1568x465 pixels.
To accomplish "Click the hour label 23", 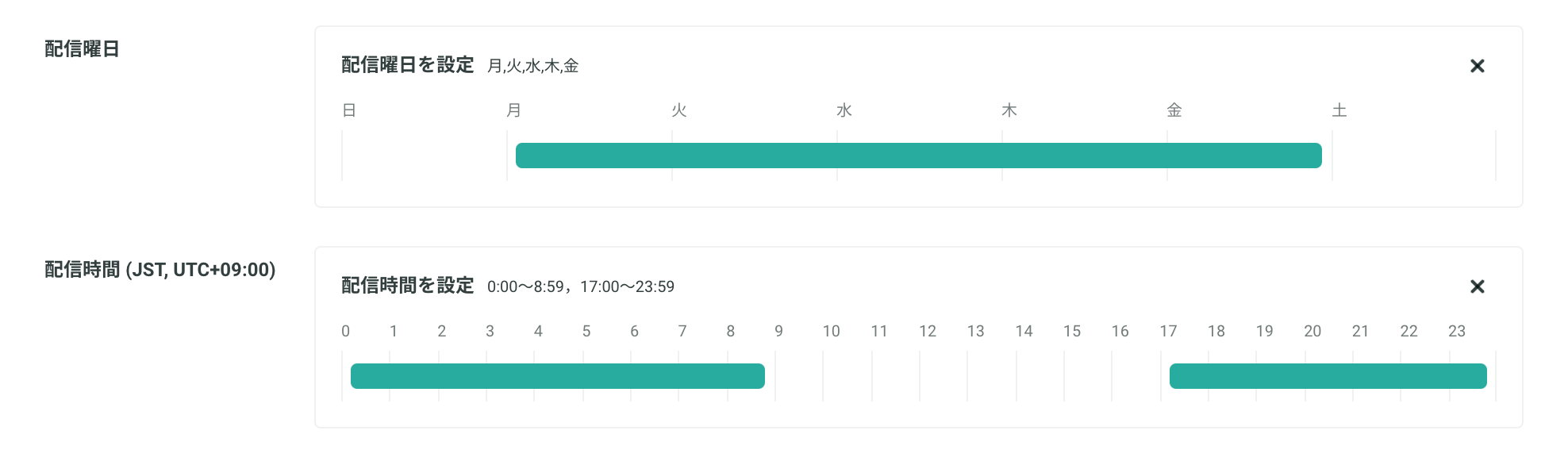I will click(1456, 331).
